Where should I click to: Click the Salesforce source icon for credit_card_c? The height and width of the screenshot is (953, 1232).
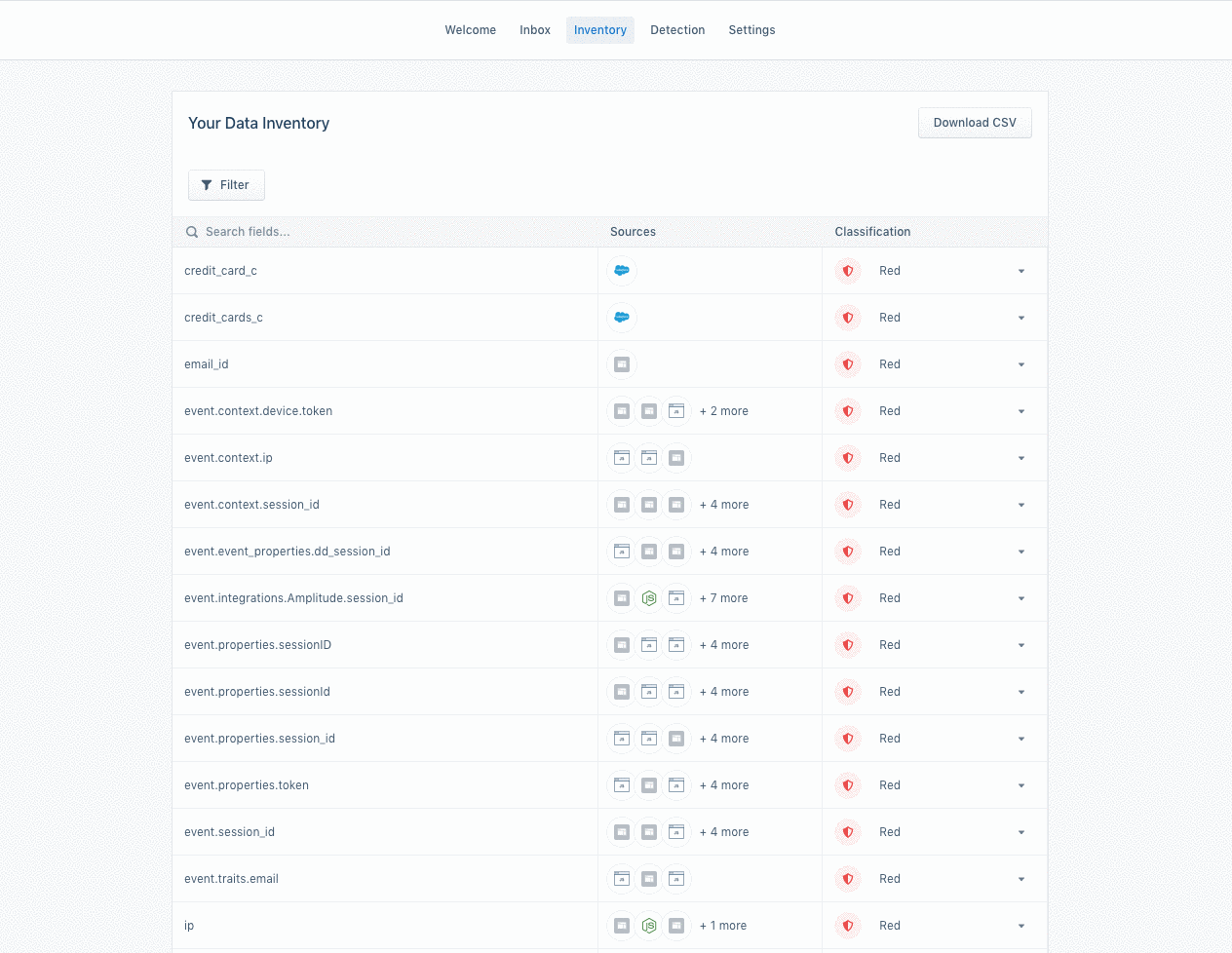coord(621,270)
